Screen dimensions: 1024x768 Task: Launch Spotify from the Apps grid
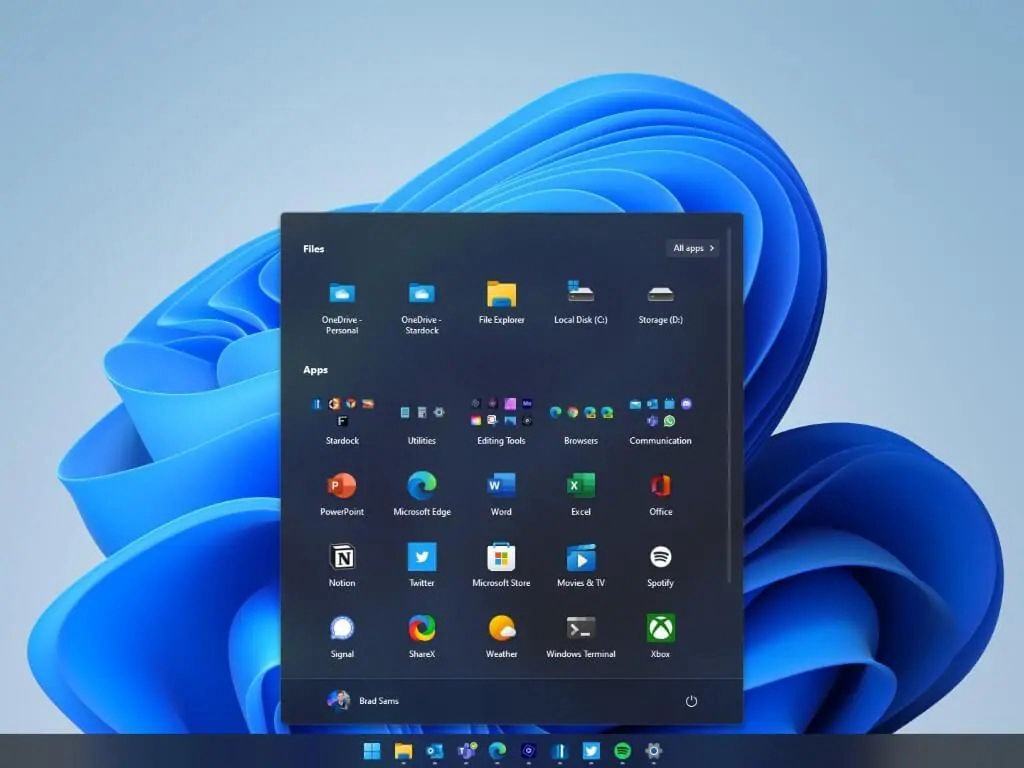(660, 558)
